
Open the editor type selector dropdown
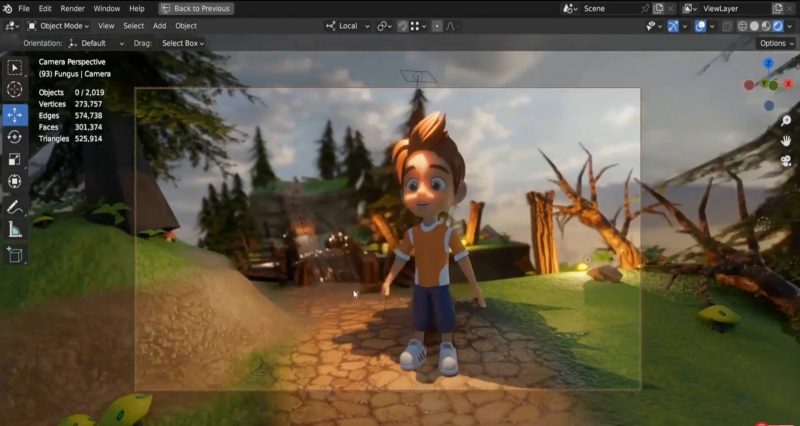coord(12,26)
